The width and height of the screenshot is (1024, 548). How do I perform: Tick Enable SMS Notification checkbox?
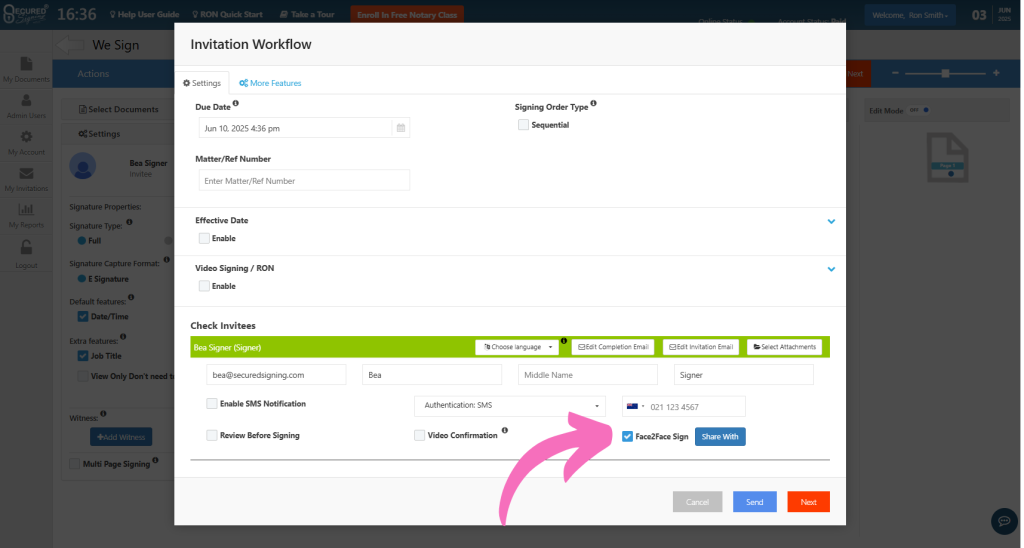tap(212, 404)
